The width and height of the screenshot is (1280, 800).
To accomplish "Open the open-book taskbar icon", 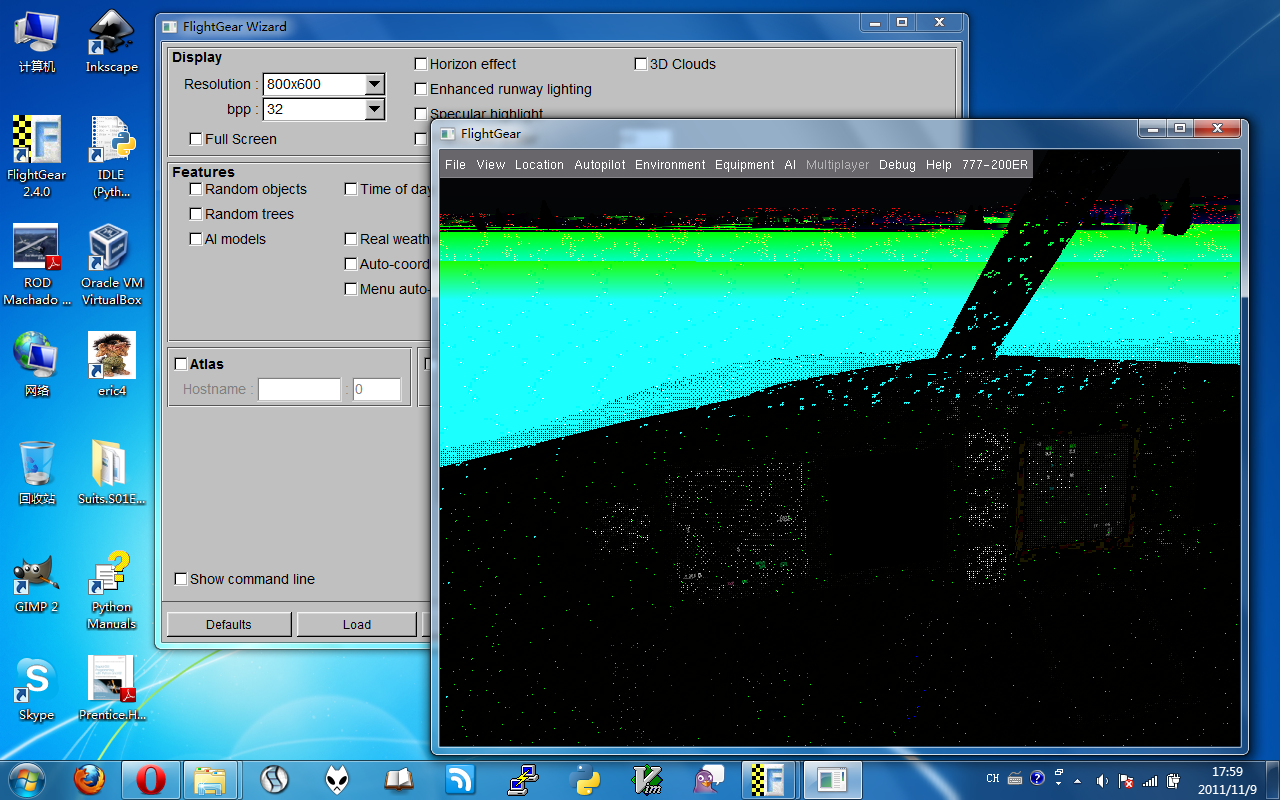I will pyautogui.click(x=398, y=779).
